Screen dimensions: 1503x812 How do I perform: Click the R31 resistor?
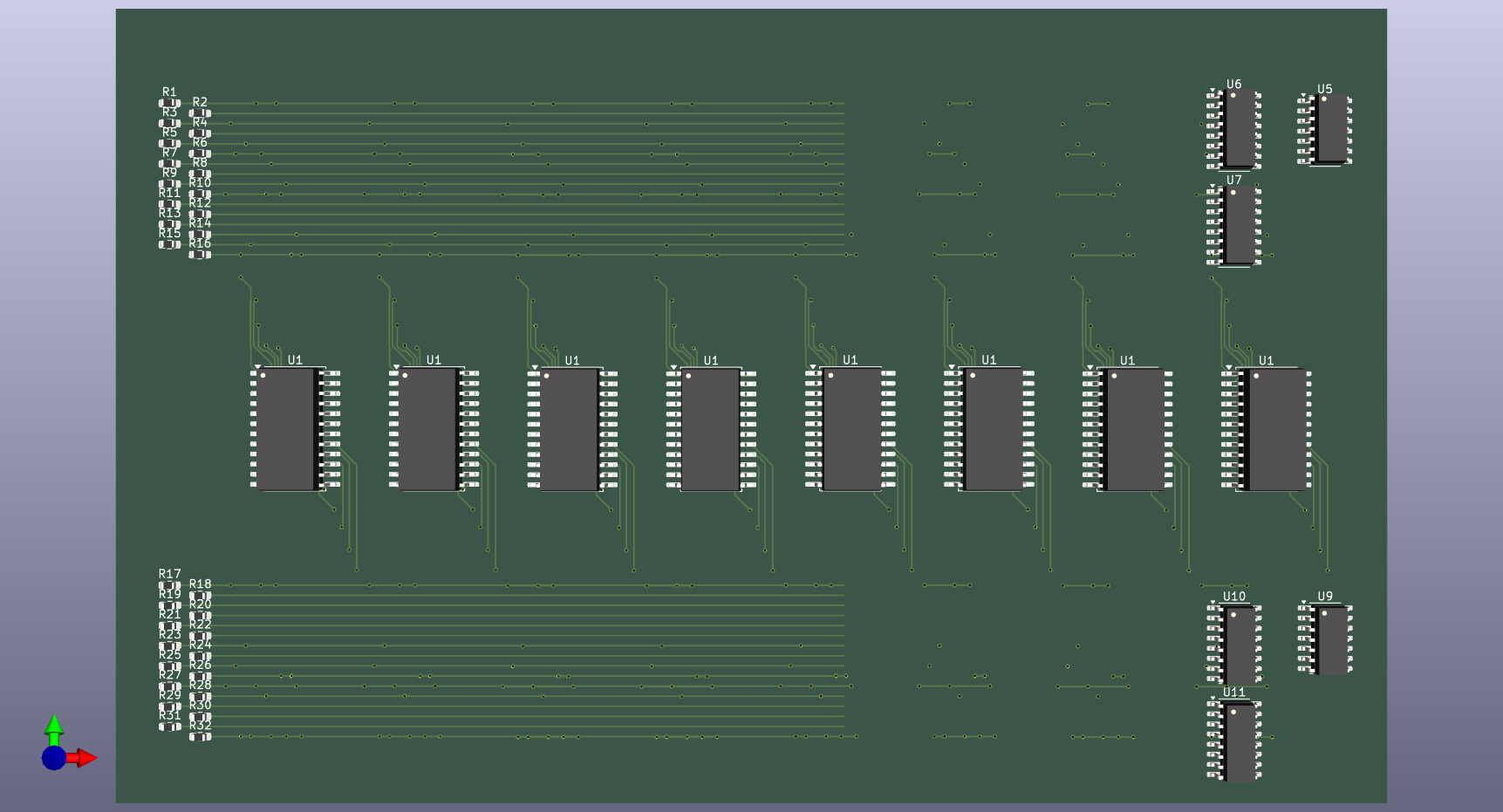169,727
